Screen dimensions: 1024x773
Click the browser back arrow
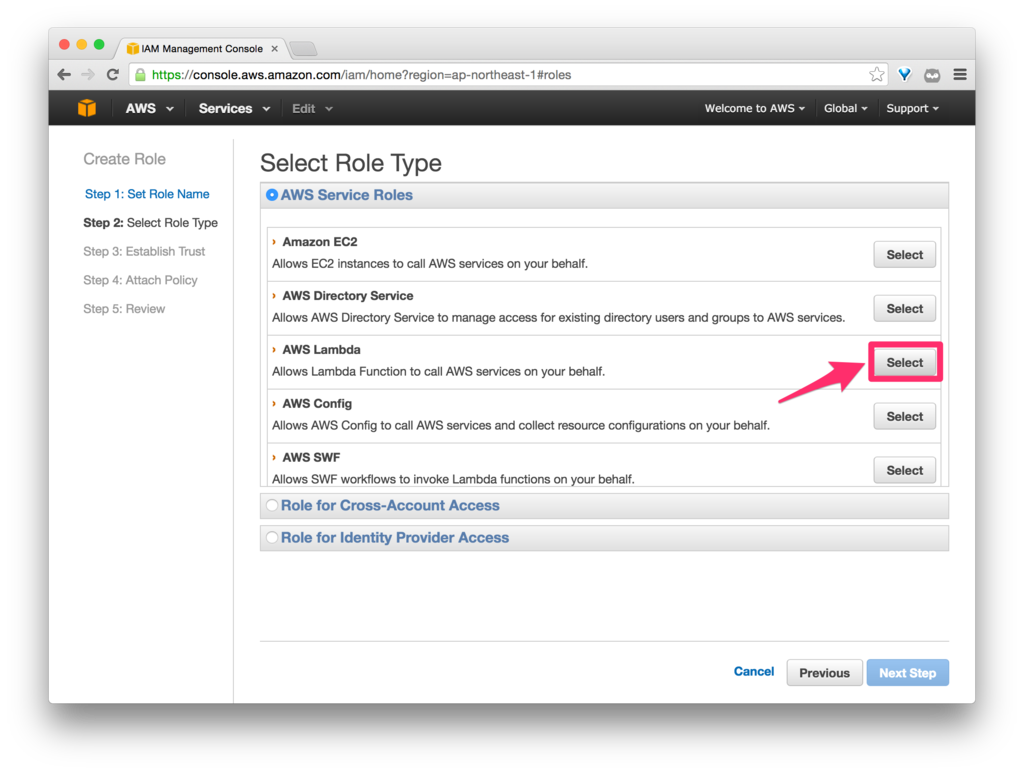64,74
